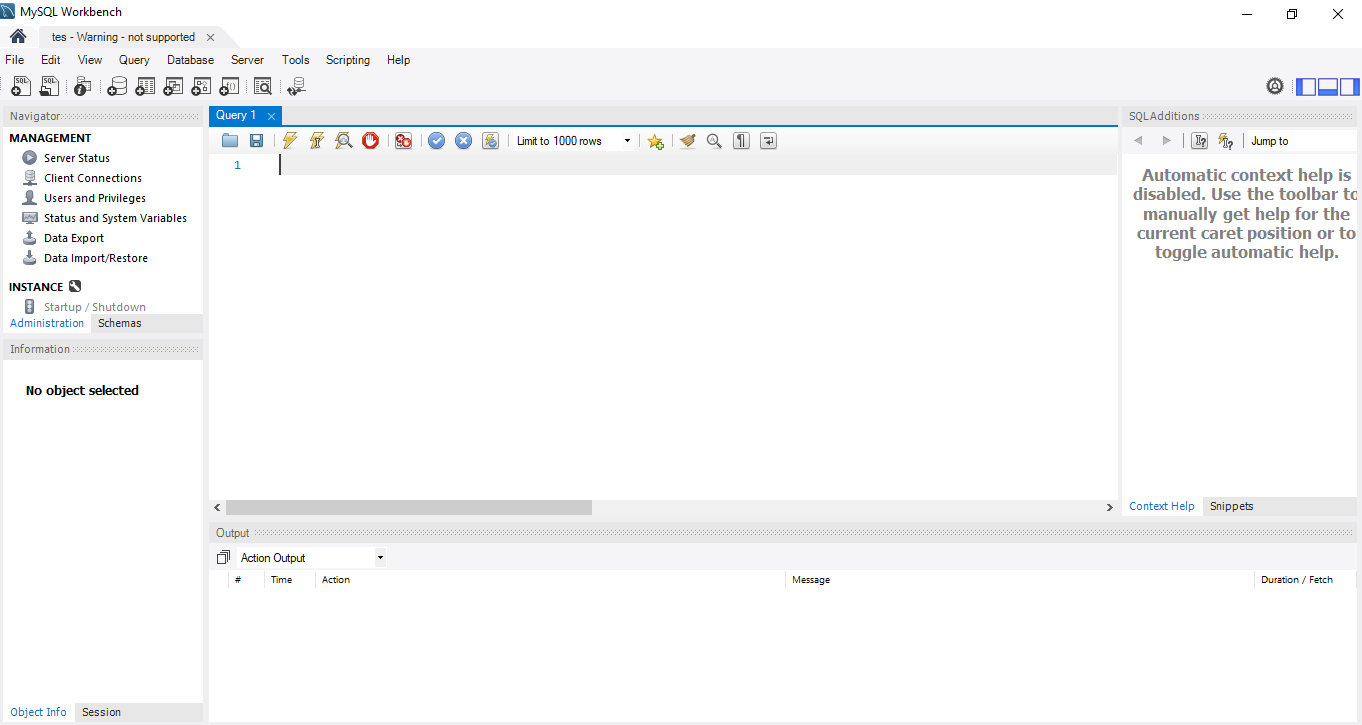The width and height of the screenshot is (1362, 725).
Task: Click the horizontal scrollbar under the query editor
Action: pyautogui.click(x=409, y=508)
